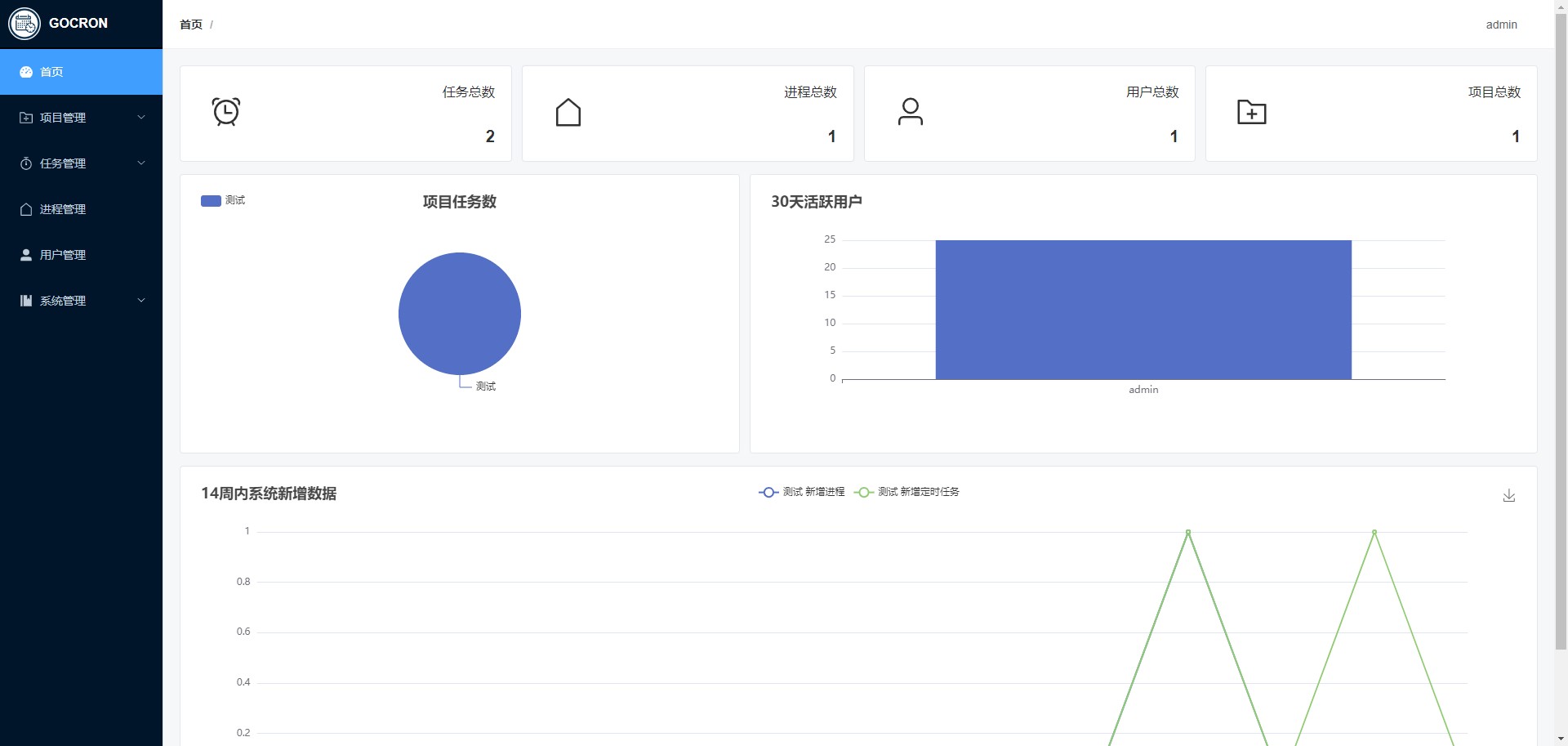1568x746 pixels.
Task: Click the 用户总数 label
Action: click(x=1152, y=92)
